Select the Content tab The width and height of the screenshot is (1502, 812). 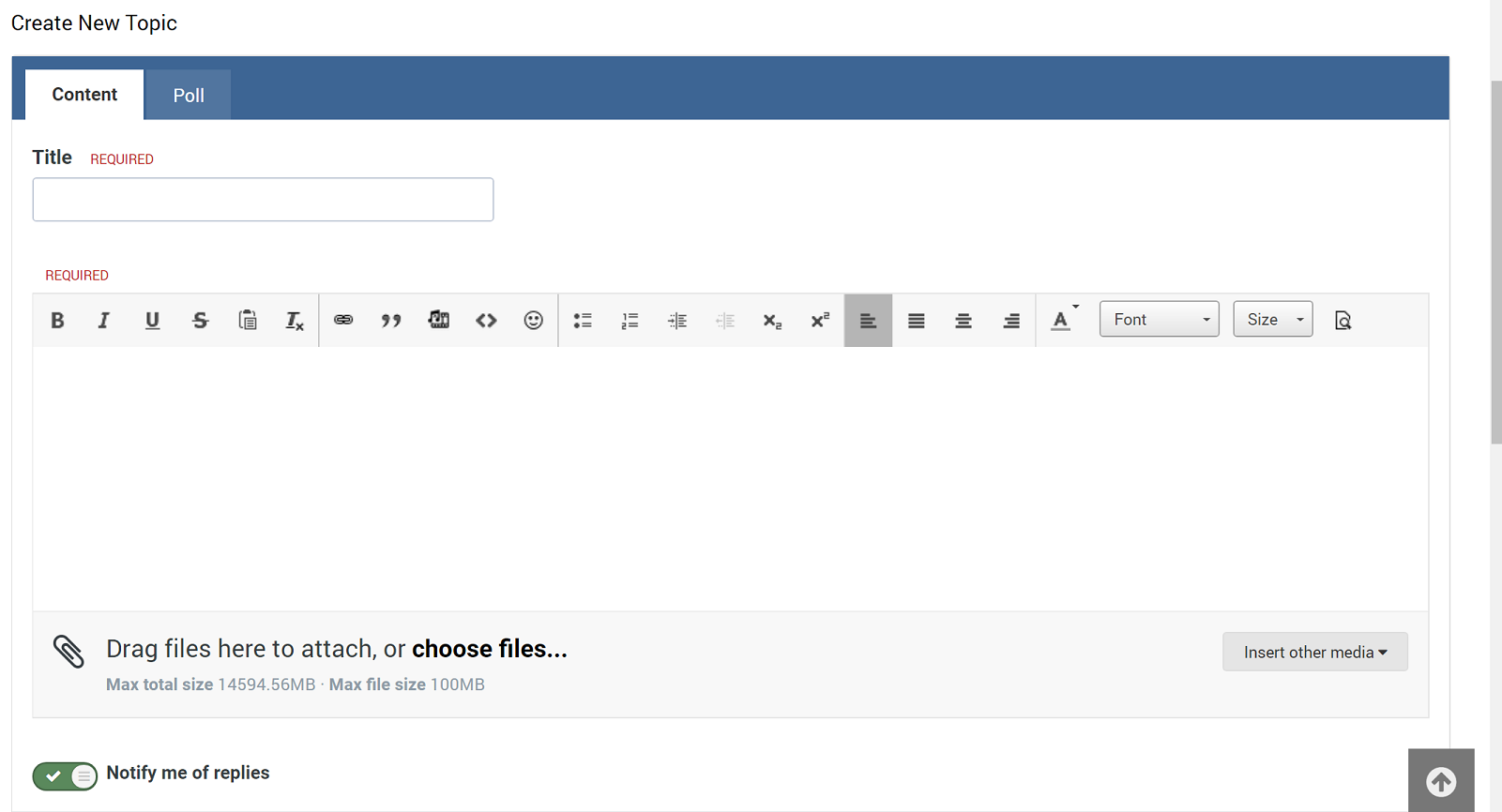pos(84,95)
